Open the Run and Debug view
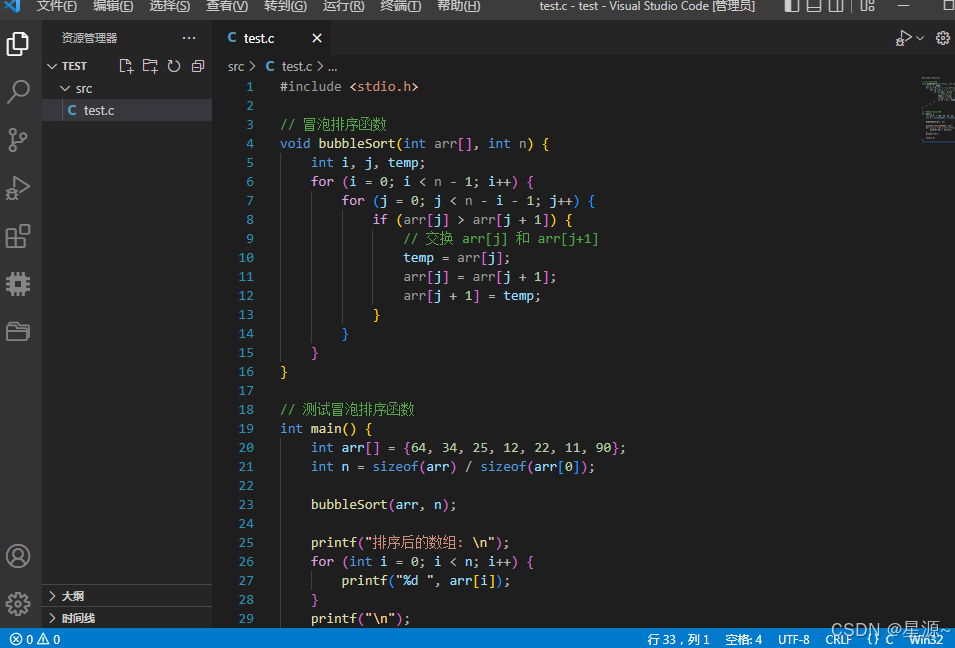This screenshot has height=648, width=955. (18, 188)
